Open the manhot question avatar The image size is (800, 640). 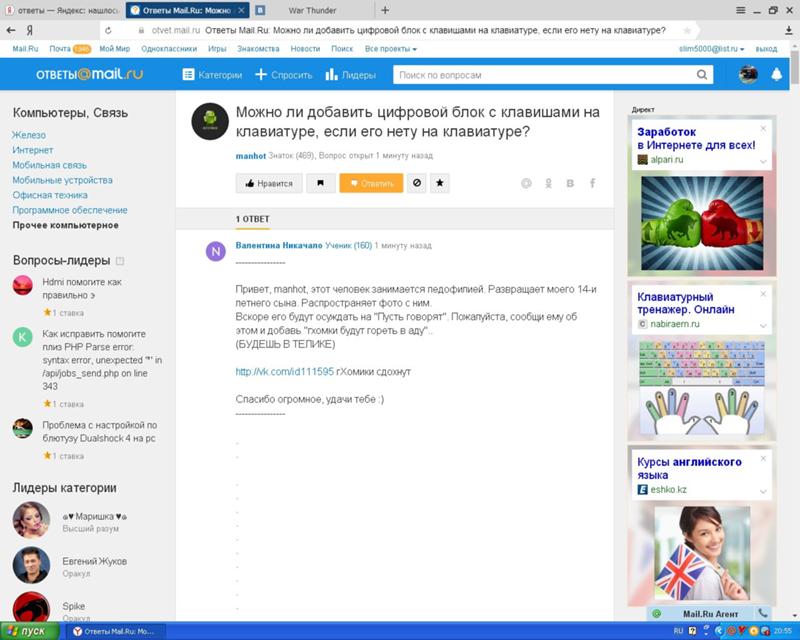pos(210,121)
